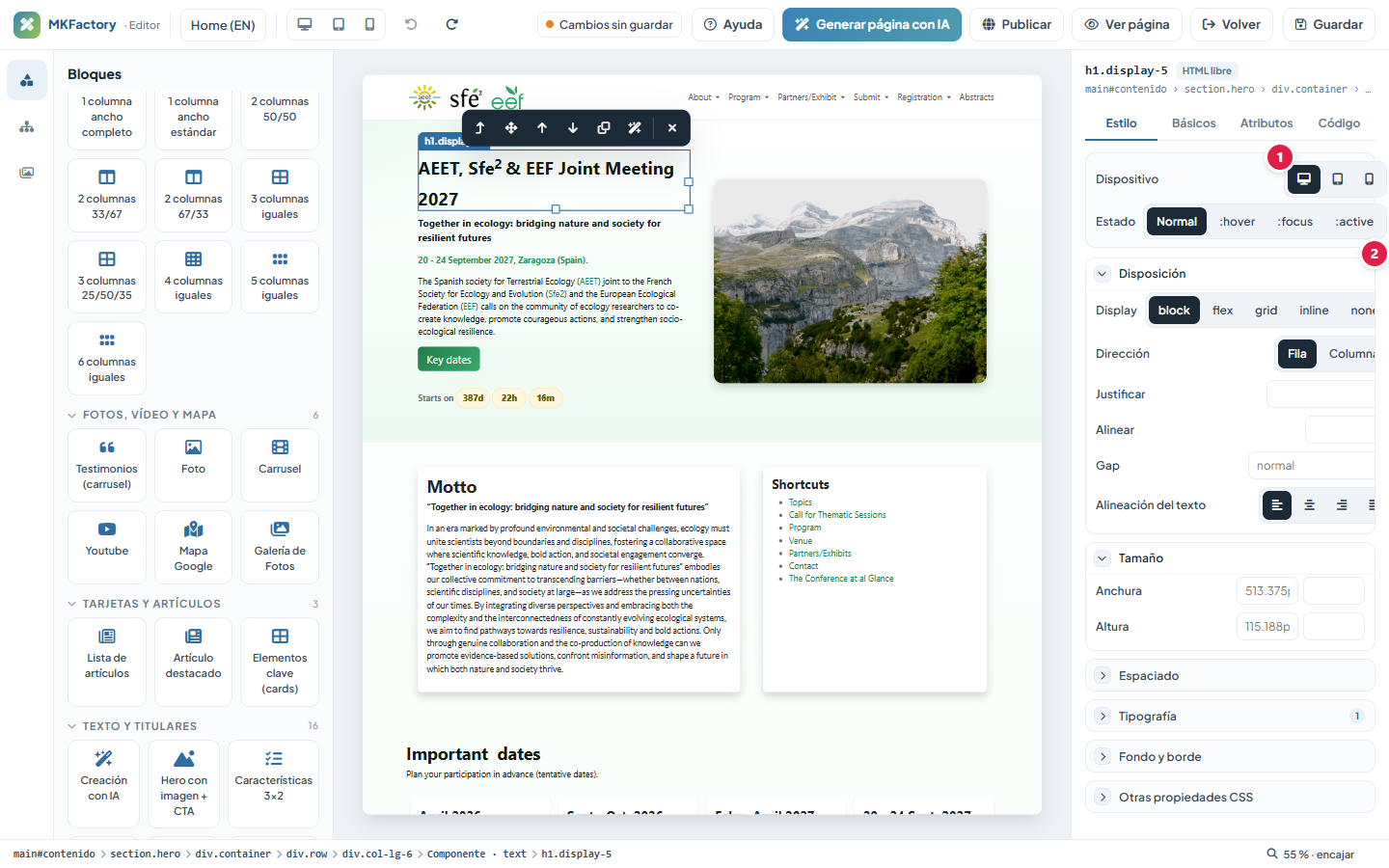1389x868 pixels.
Task: Set left text alignment
Action: click(1277, 505)
